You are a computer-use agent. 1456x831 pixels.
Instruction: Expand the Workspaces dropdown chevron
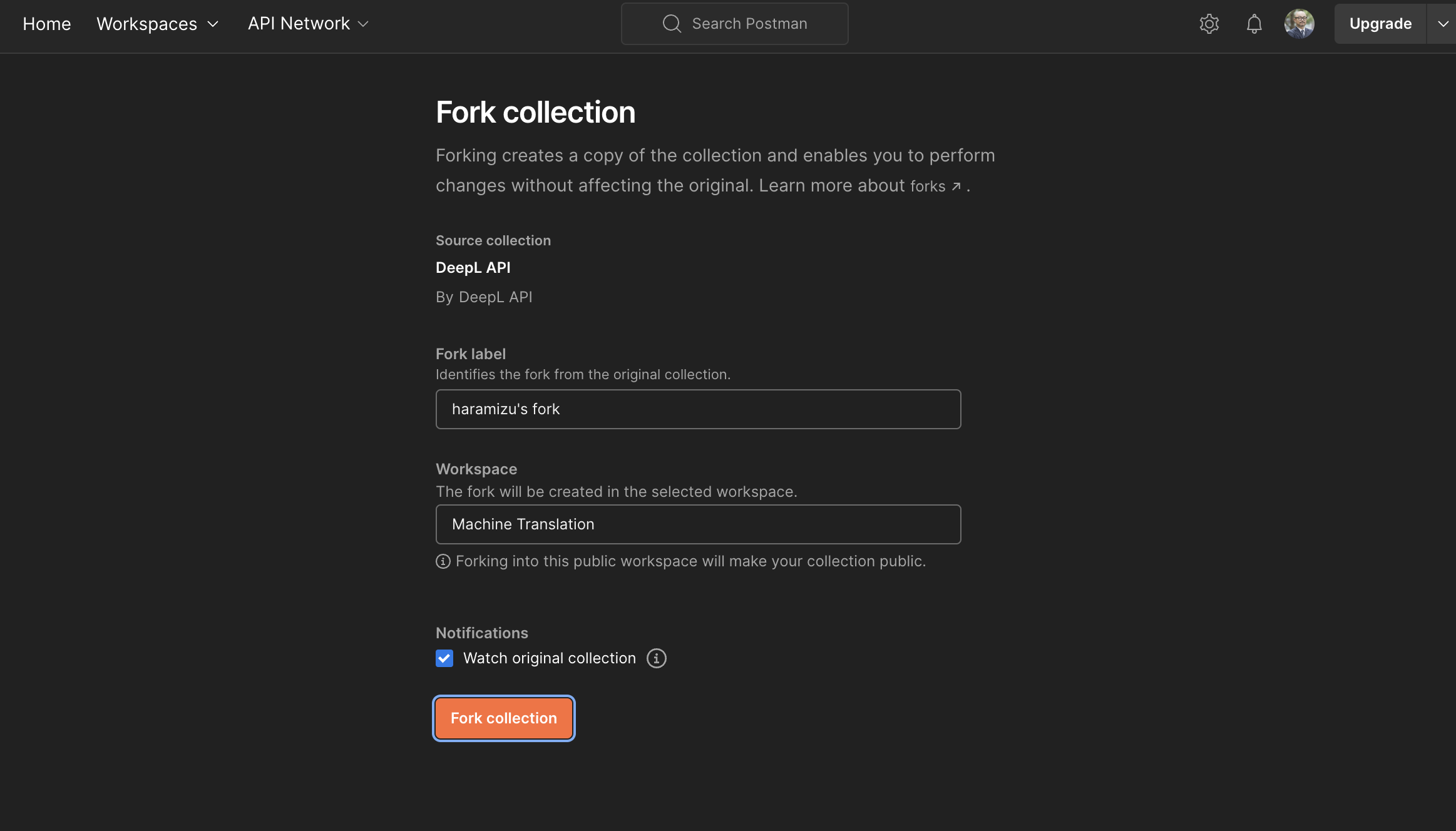point(213,22)
